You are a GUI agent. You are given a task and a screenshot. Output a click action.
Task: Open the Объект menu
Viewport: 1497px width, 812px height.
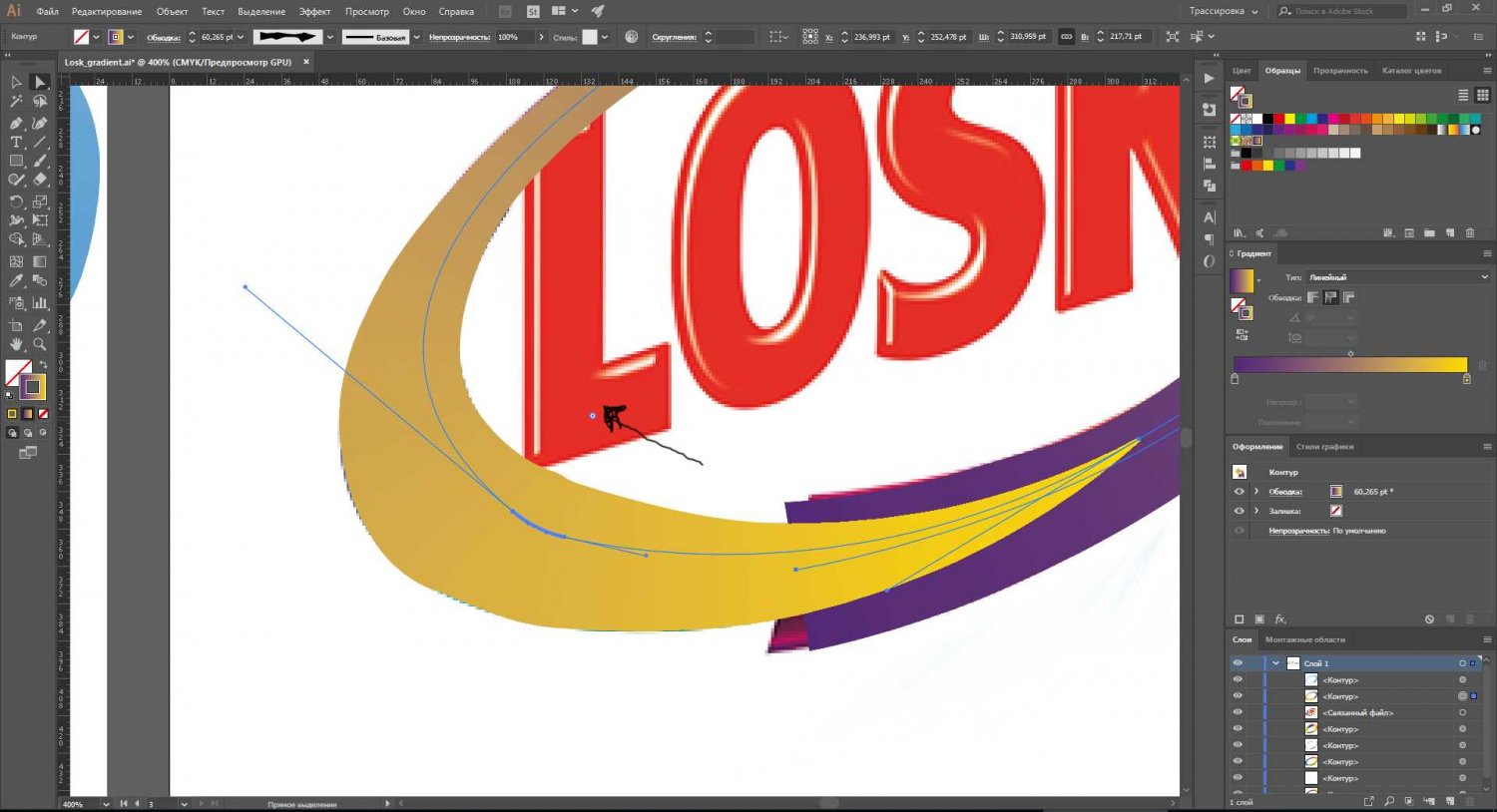point(172,11)
